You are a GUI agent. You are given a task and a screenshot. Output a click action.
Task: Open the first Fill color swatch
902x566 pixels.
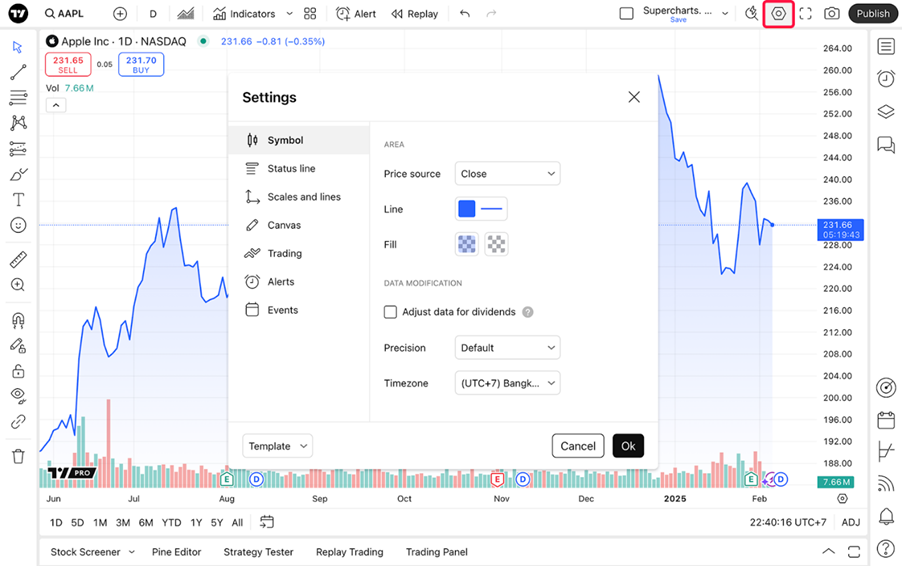[467, 244]
